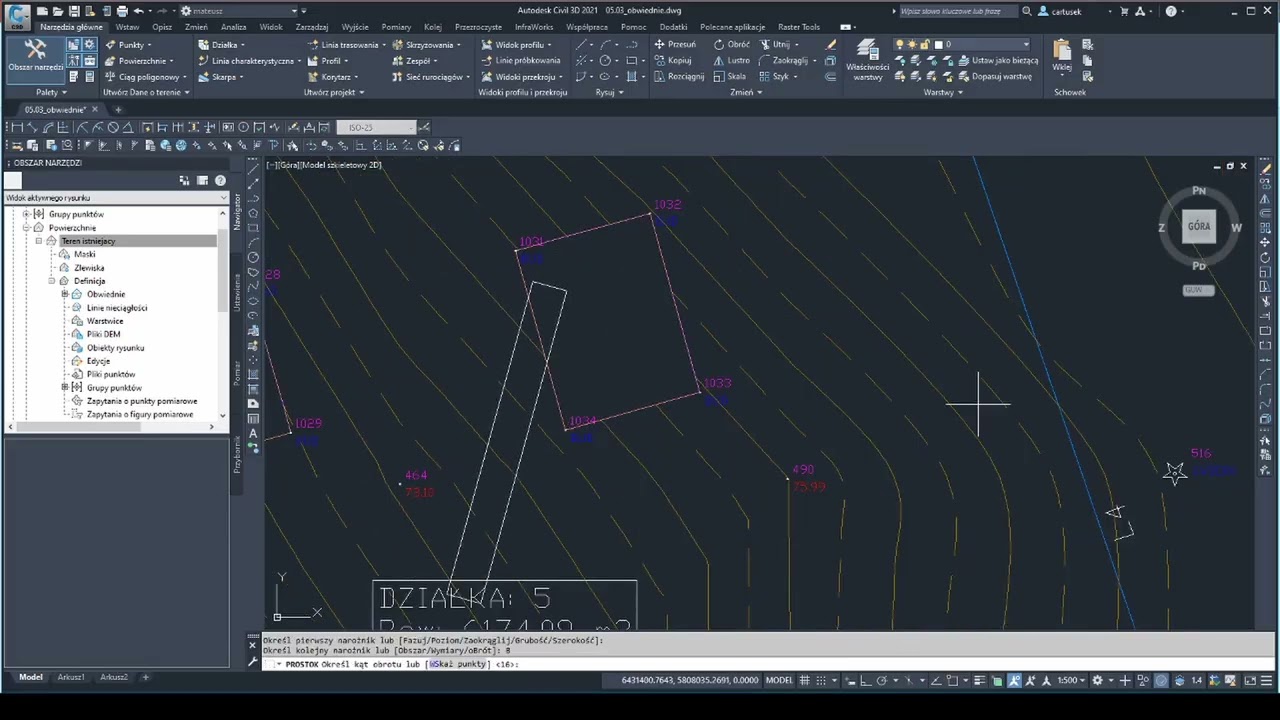
Task: Click the search magnifier icon in title bar
Action: [x=1027, y=11]
